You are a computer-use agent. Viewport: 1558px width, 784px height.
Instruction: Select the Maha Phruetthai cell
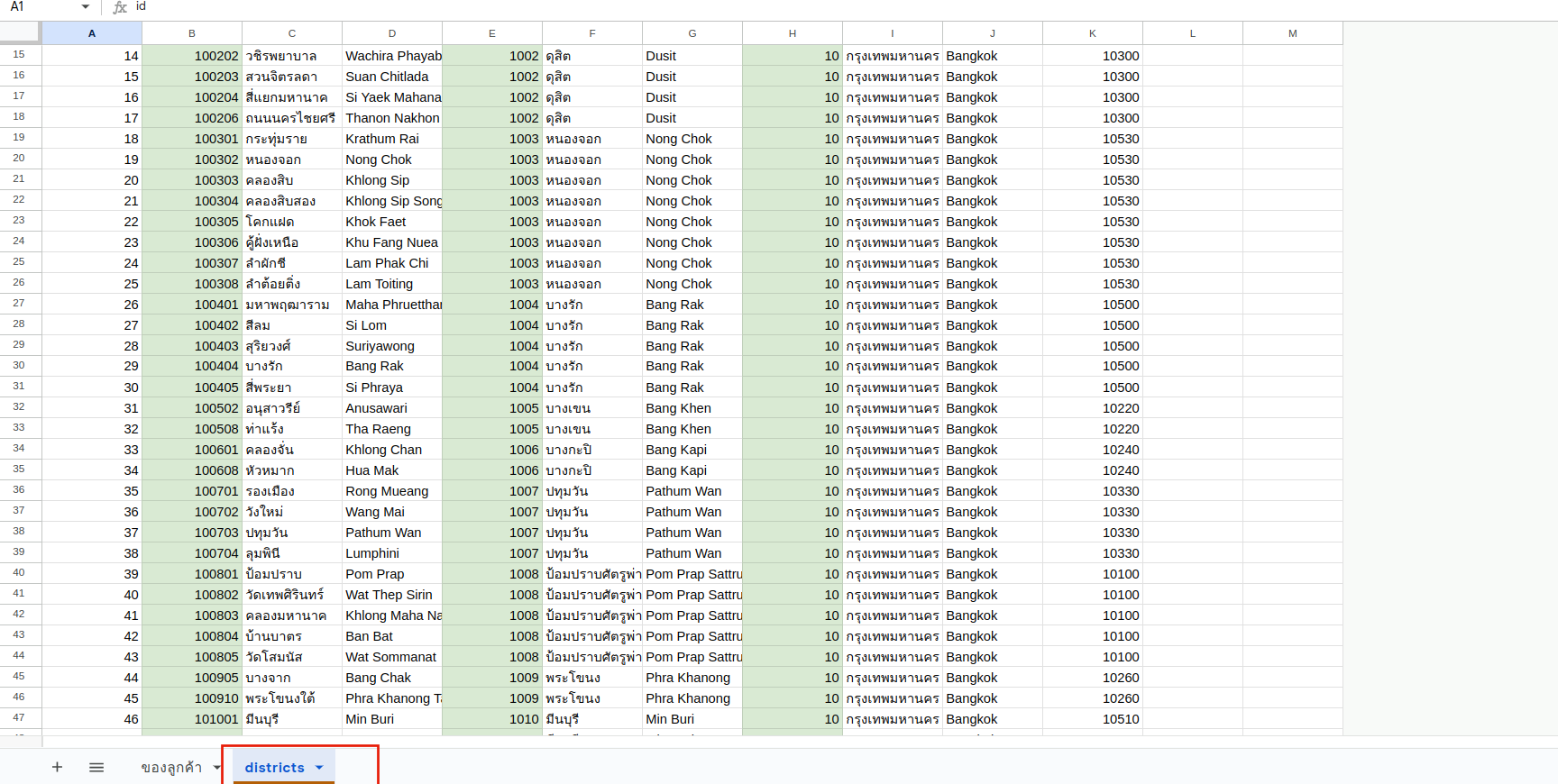[x=392, y=305]
